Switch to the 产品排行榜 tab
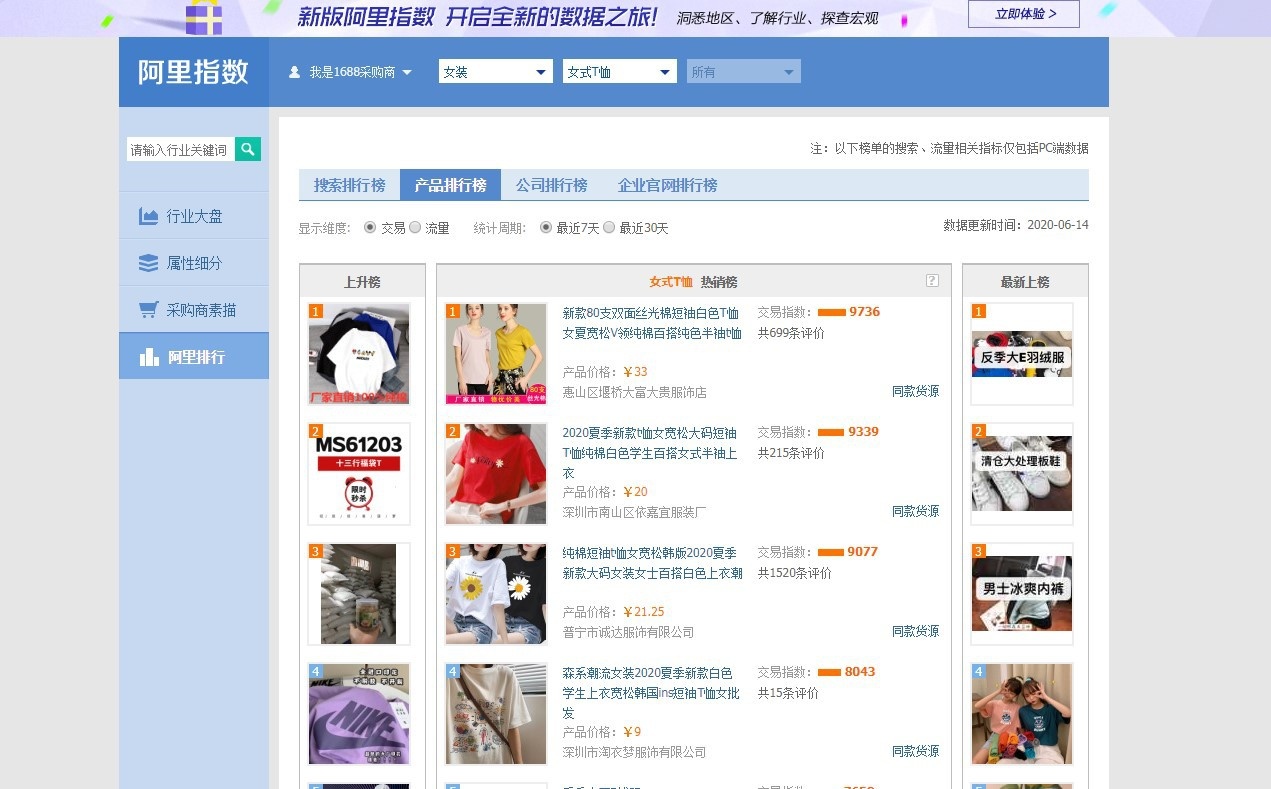 450,185
